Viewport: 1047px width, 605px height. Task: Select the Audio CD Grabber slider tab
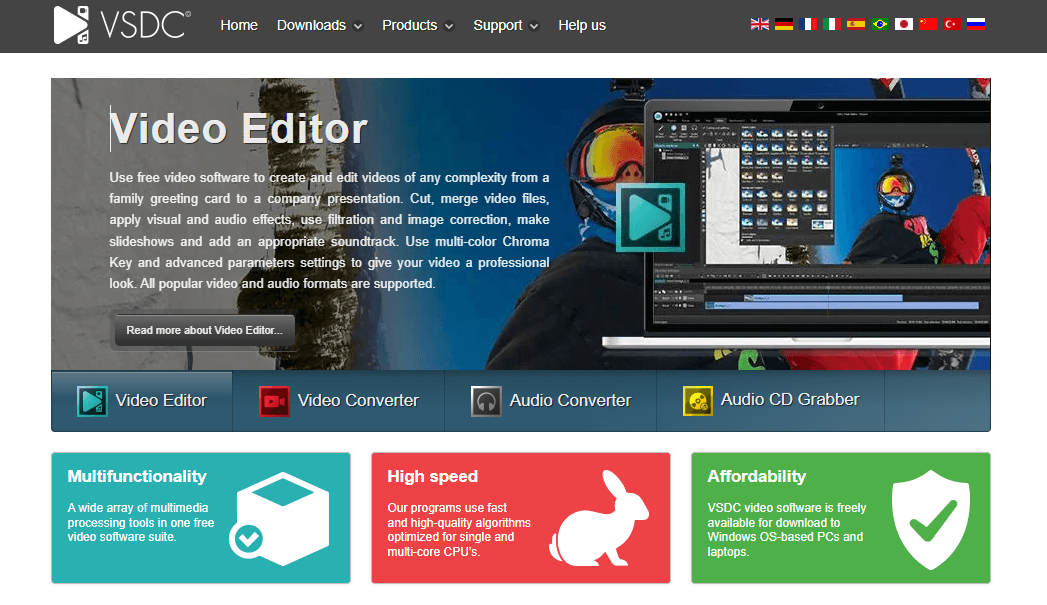pos(771,401)
